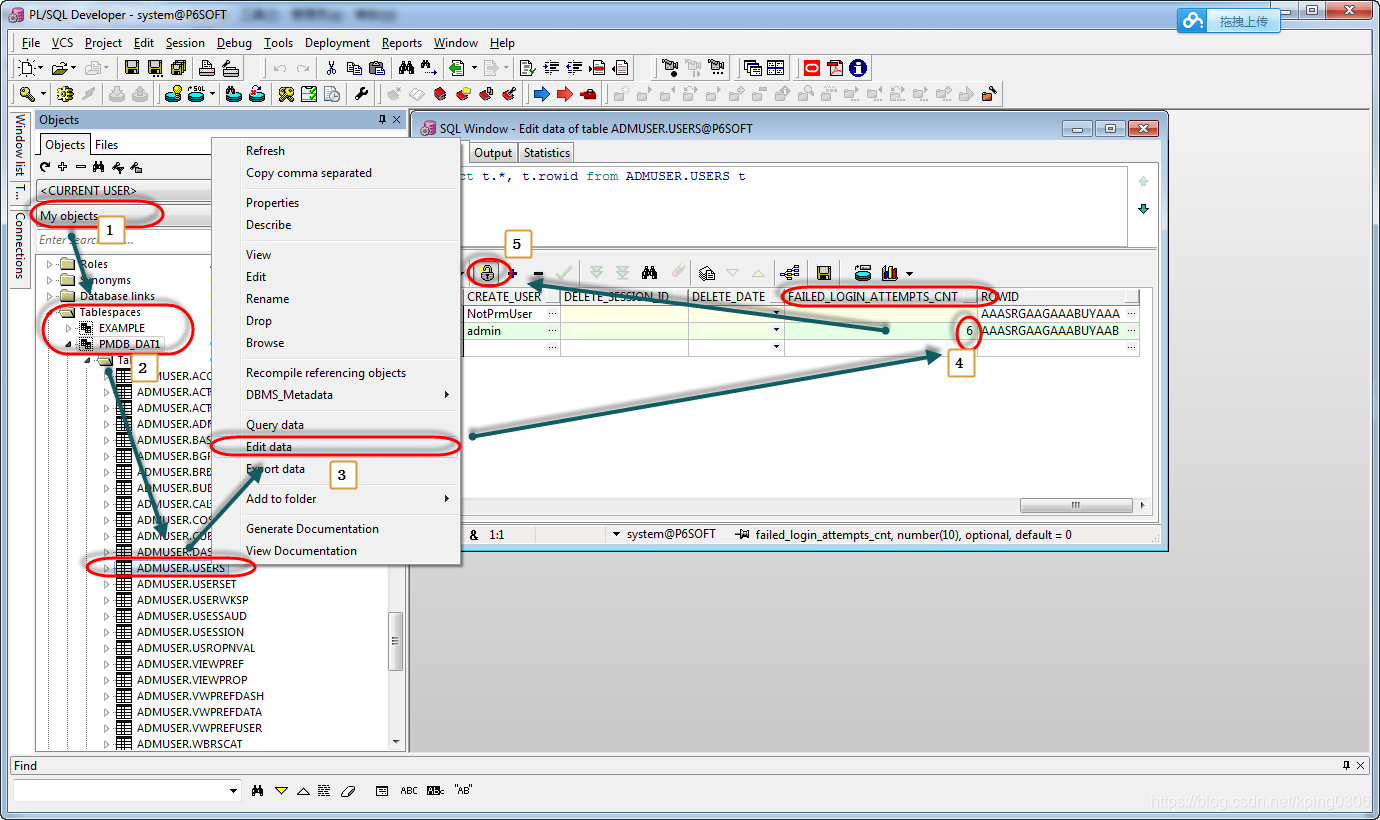
Task: Open the Window list side tab
Action: point(19,146)
